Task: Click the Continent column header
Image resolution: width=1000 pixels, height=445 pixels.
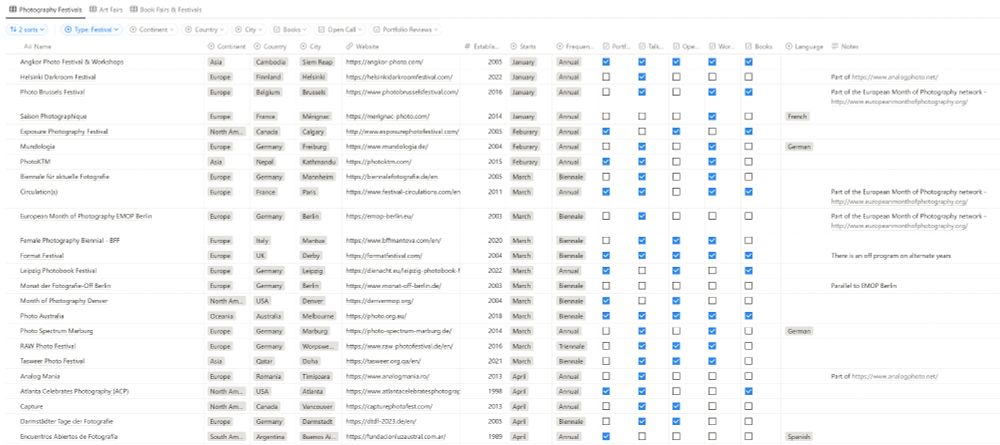Action: pyautogui.click(x=226, y=47)
